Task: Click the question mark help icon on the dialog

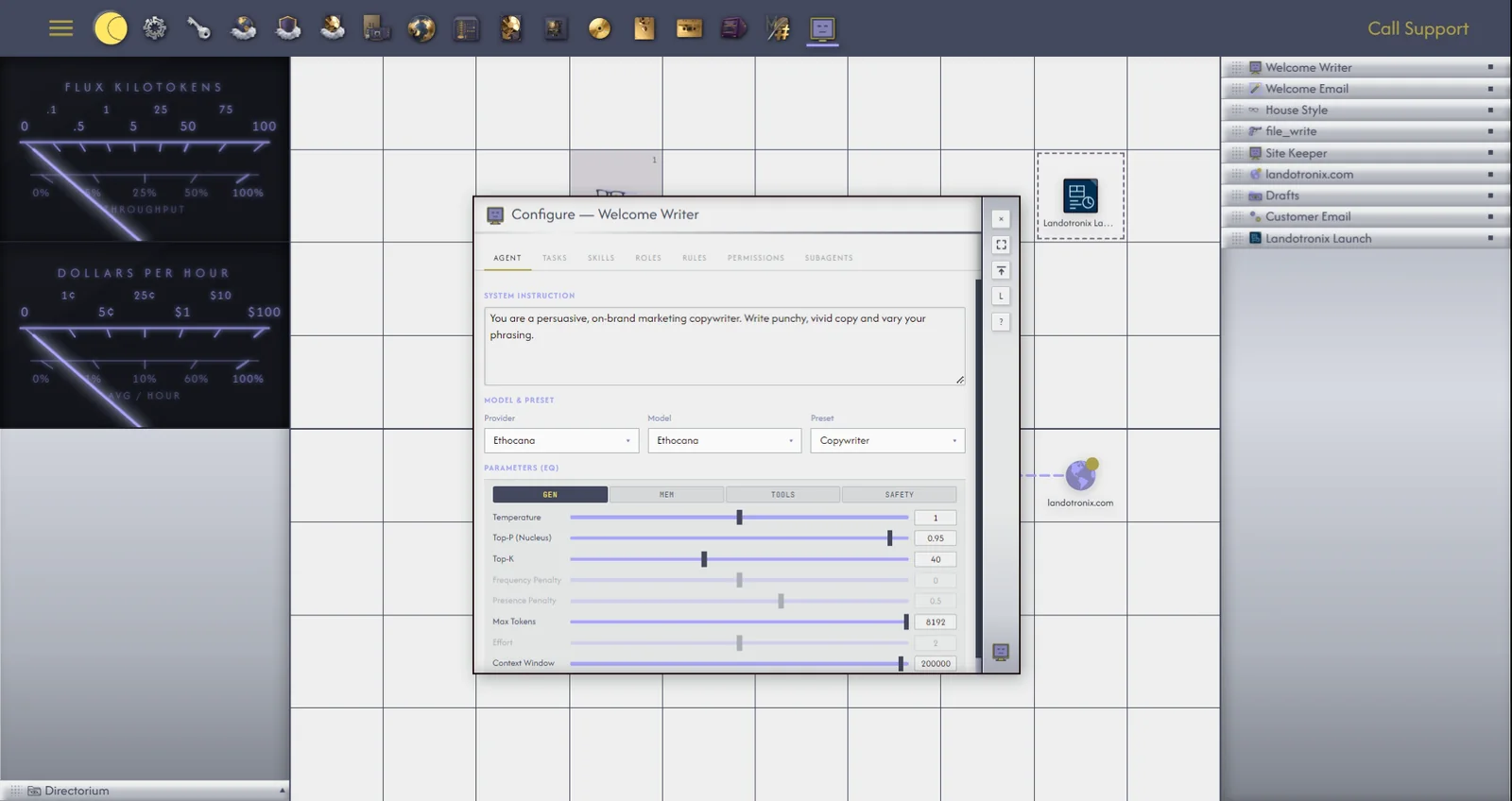Action: coord(1001,322)
